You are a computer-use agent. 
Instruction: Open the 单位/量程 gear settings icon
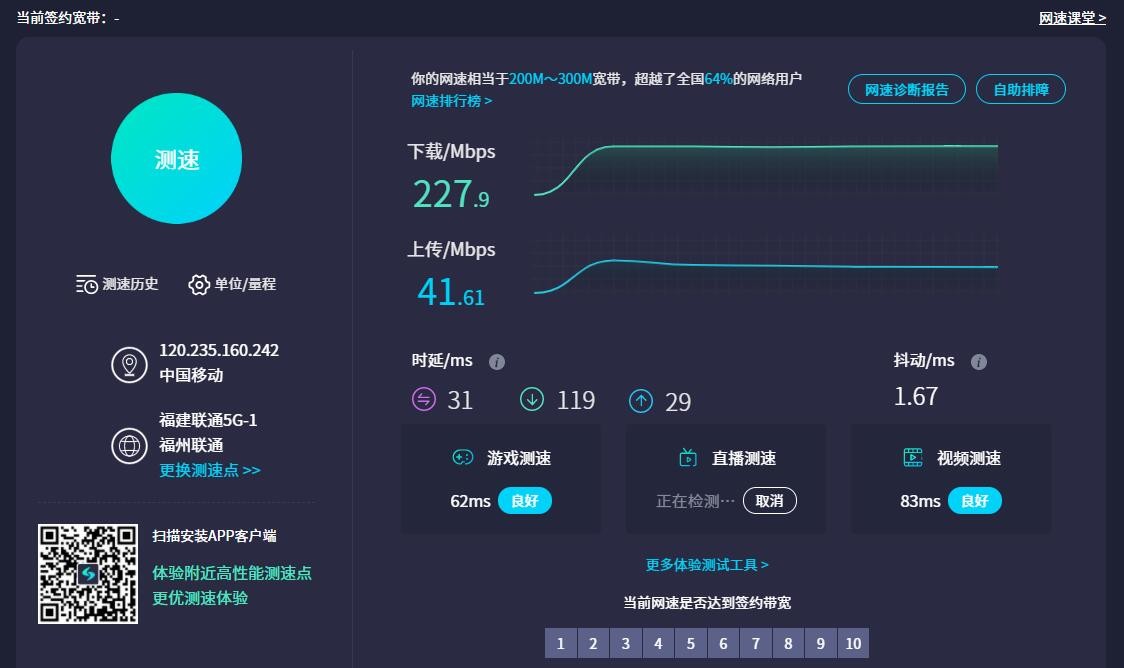click(199, 284)
